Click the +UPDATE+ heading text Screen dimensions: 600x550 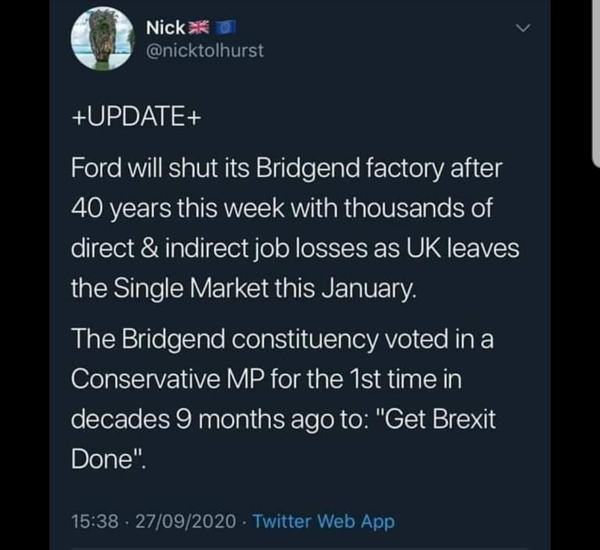pyautogui.click(x=137, y=116)
